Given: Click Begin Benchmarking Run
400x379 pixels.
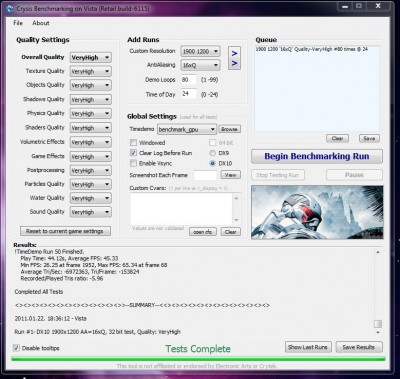Looking at the screenshot, I should point(317,156).
